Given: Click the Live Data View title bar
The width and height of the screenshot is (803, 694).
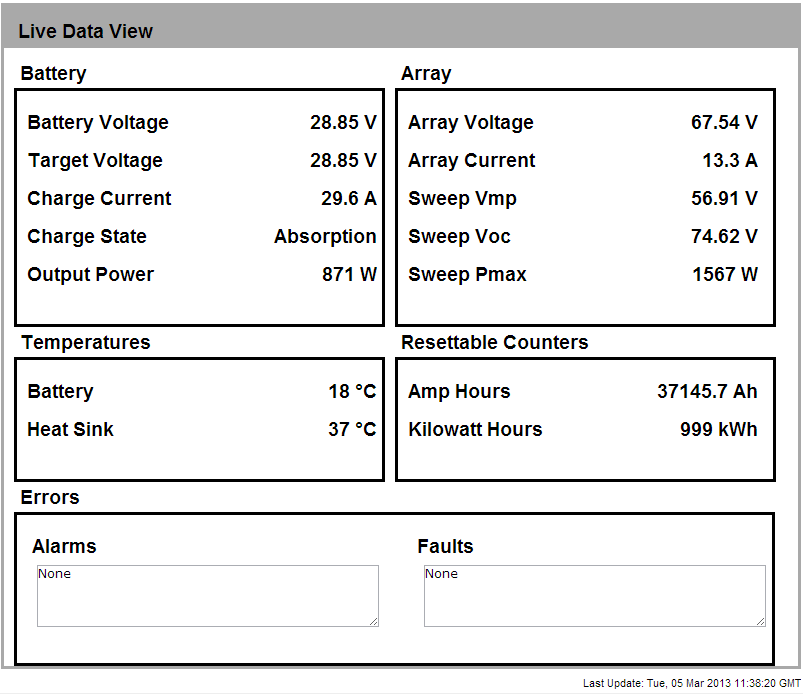Looking at the screenshot, I should 400,31.
